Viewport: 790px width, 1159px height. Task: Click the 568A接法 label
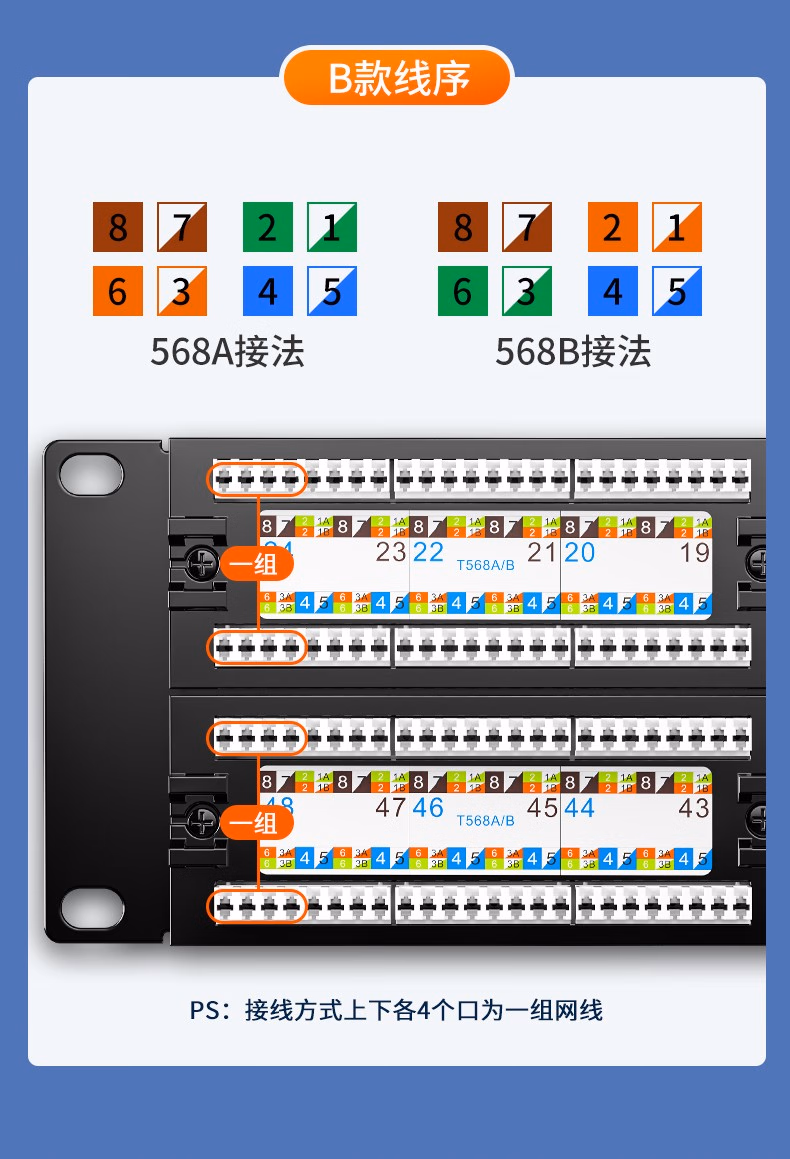tap(227, 351)
